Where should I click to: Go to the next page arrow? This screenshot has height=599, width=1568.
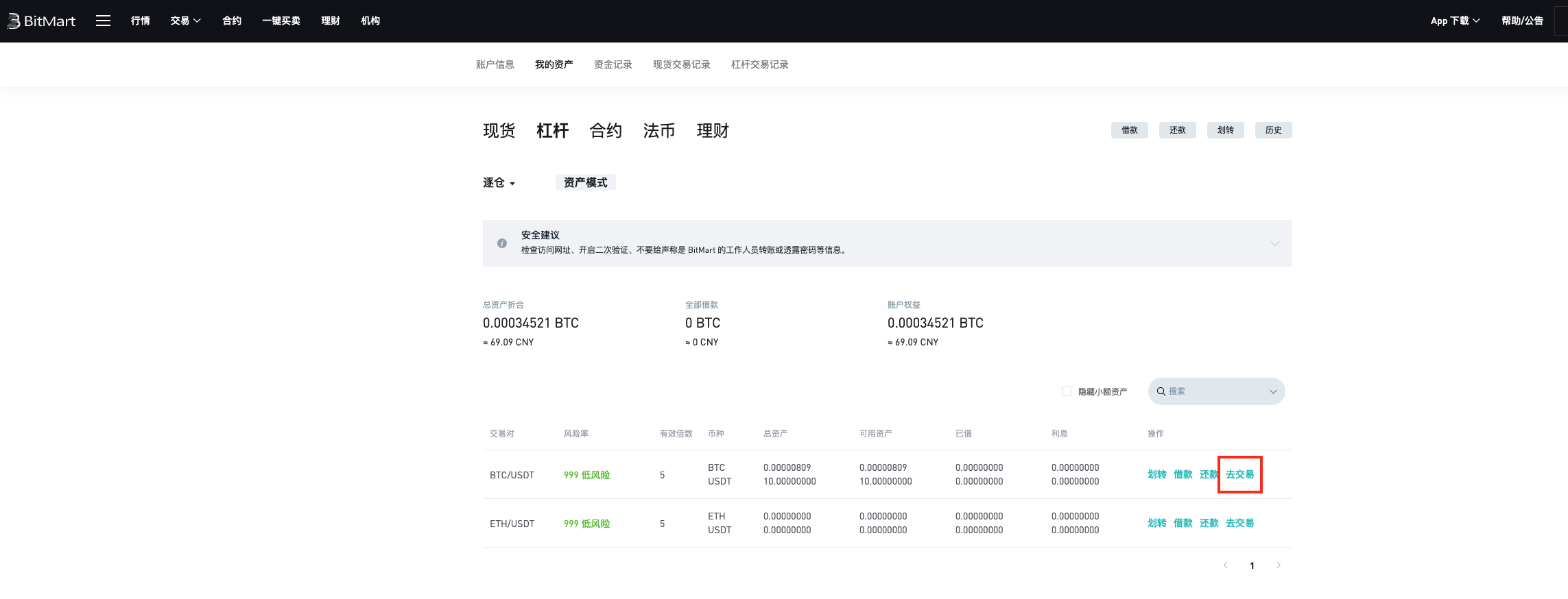[1279, 565]
